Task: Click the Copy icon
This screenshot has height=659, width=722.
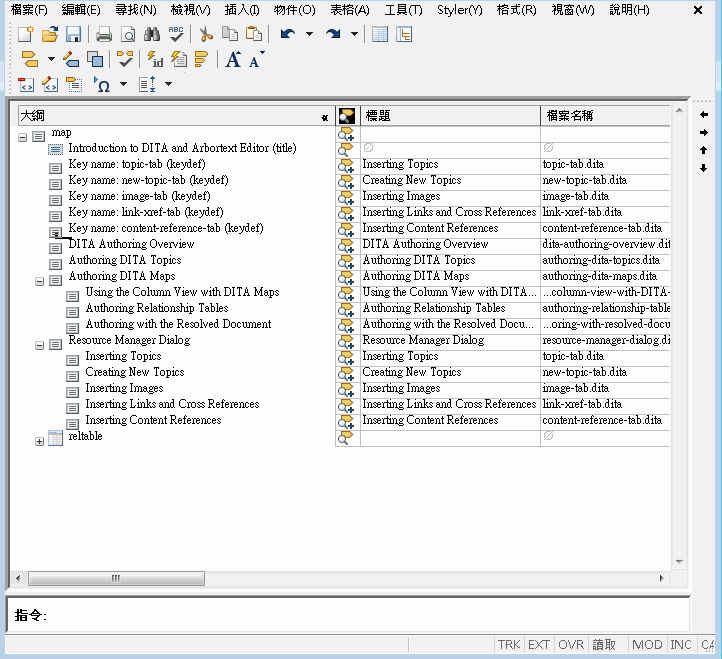Action: click(230, 34)
